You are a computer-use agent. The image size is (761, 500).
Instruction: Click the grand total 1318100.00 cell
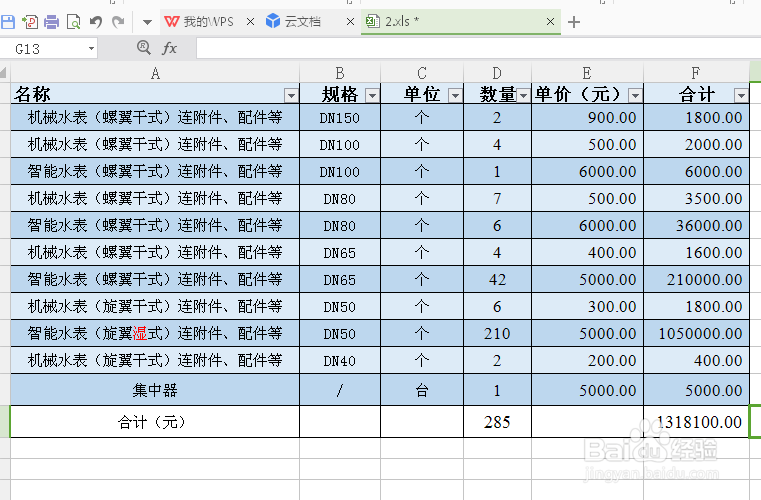tap(696, 422)
